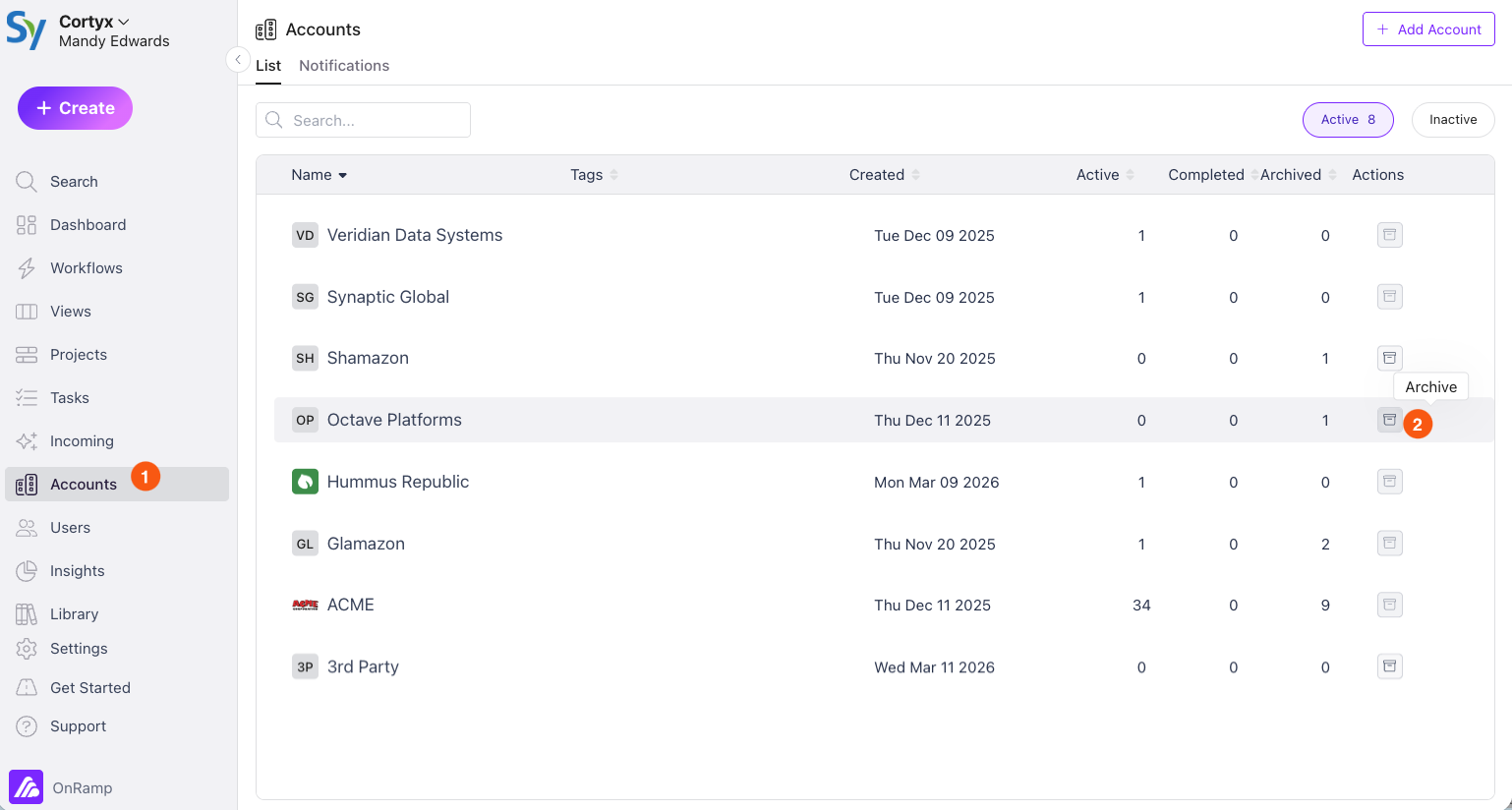Click the Add Account button
The height and width of the screenshot is (810, 1512).
click(x=1427, y=29)
